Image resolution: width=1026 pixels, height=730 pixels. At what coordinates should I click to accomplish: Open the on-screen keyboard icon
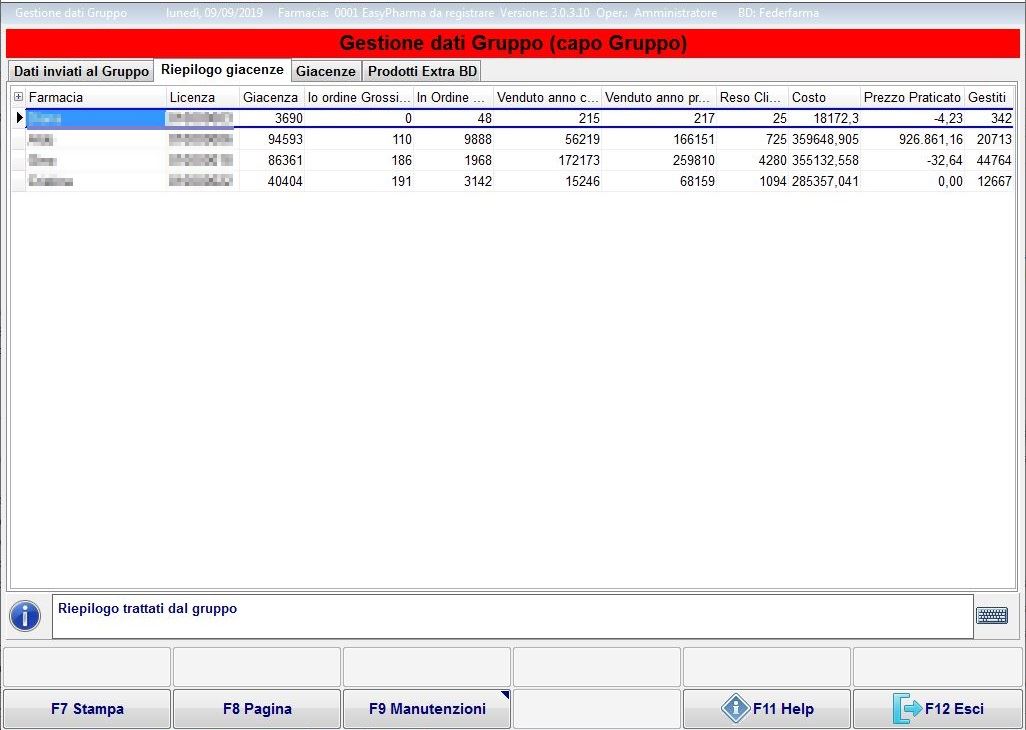(x=991, y=616)
